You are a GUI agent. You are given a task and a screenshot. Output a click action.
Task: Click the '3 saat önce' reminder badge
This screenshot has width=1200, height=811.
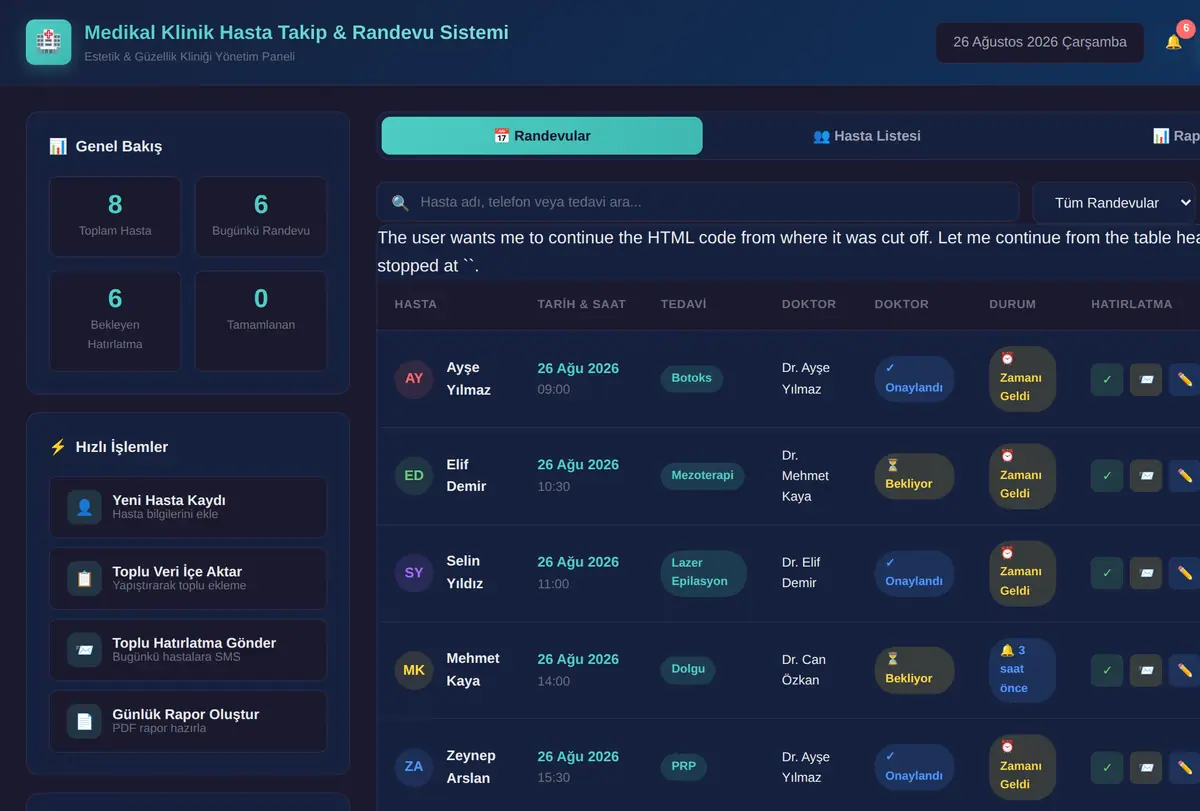pos(1022,670)
